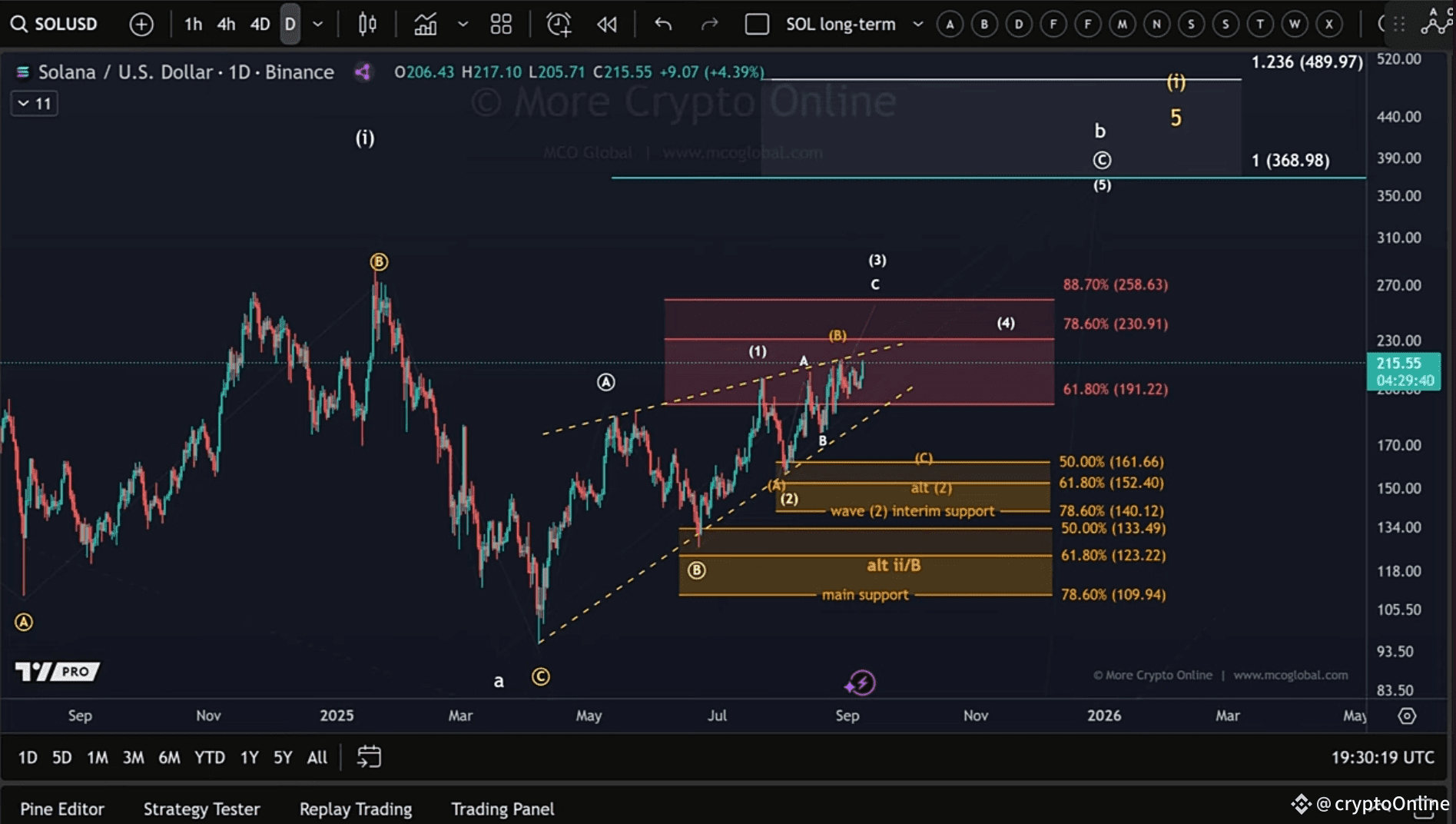This screenshot has height=824, width=1456.
Task: Set range to 5Y
Action: click(x=283, y=758)
